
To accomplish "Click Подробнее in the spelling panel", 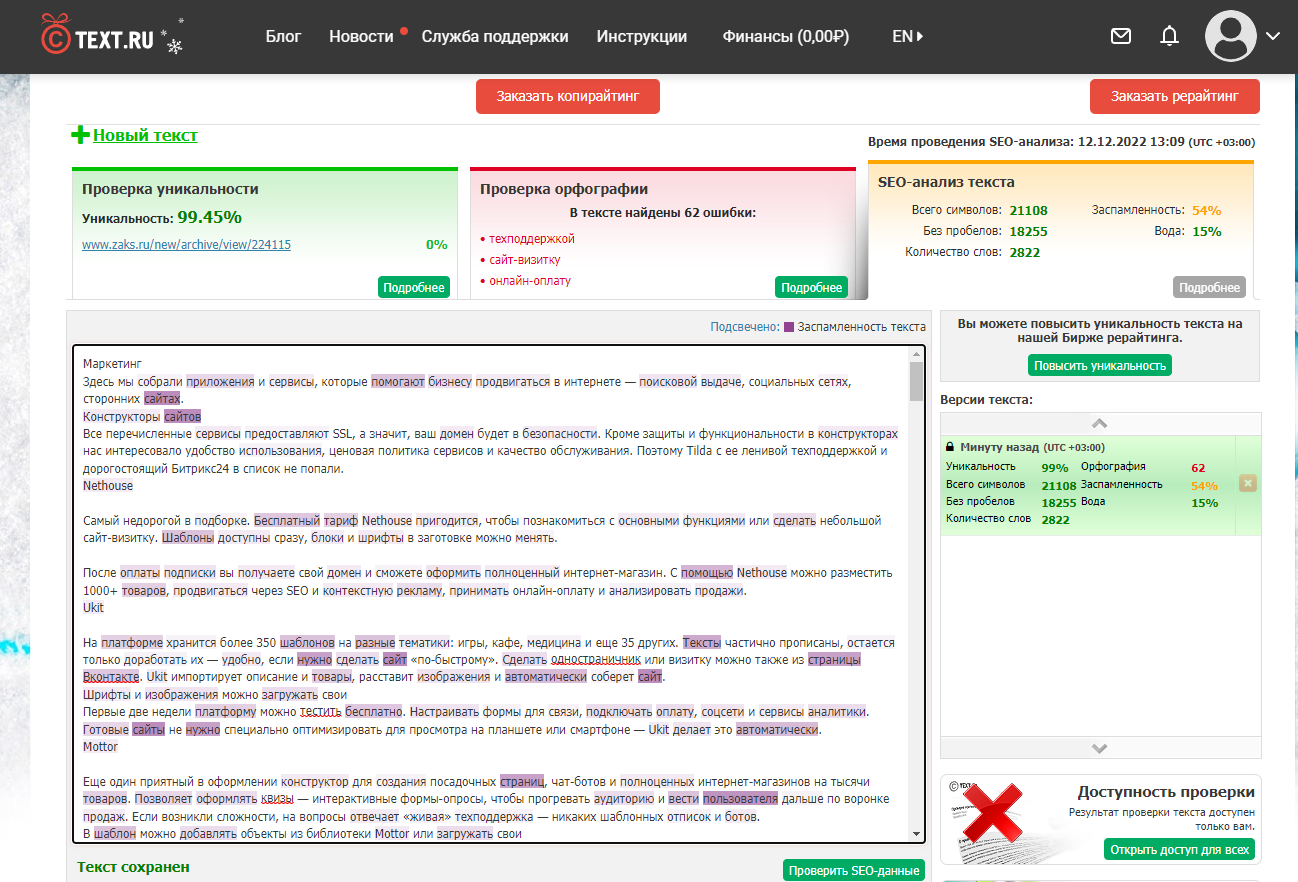I will [x=811, y=287].
